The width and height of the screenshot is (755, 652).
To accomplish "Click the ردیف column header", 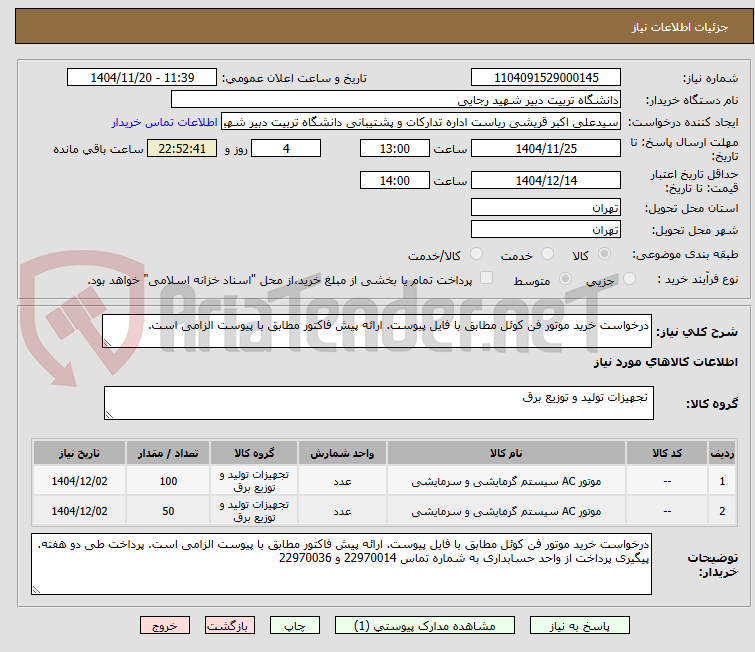I will point(722,453).
